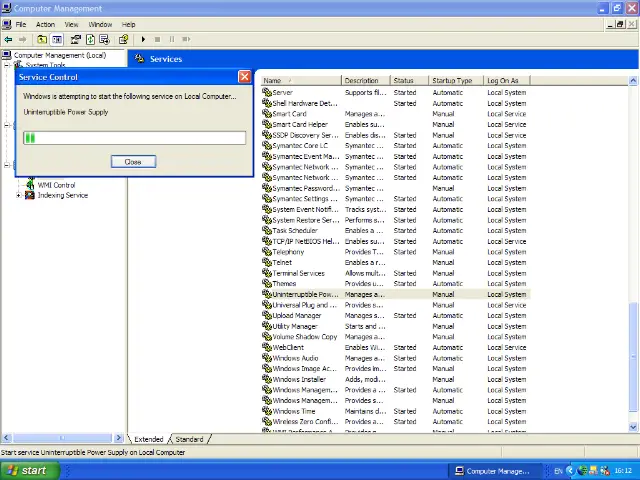Switch to the Extended tab
Viewport: 640px width, 480px height.
click(149, 439)
